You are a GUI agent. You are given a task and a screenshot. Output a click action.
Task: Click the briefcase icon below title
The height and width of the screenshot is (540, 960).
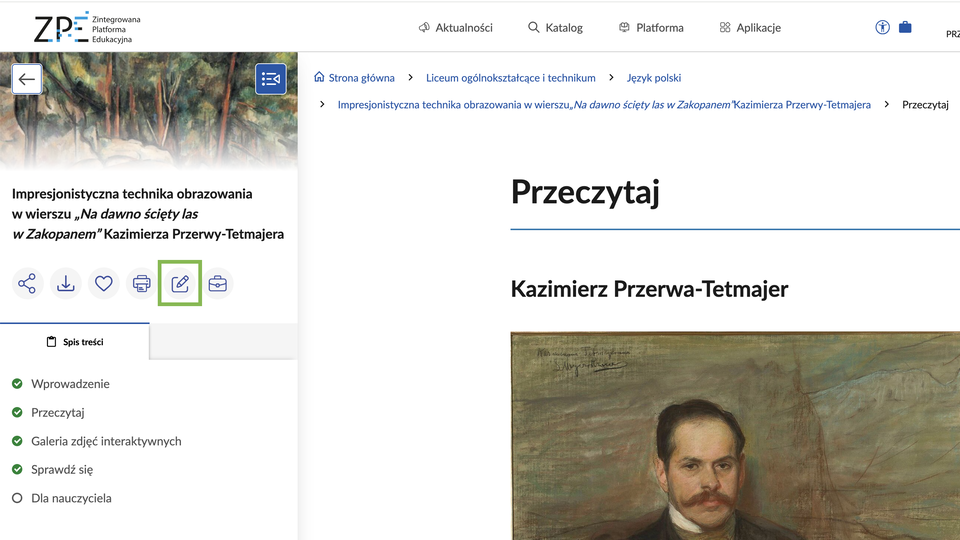point(217,284)
